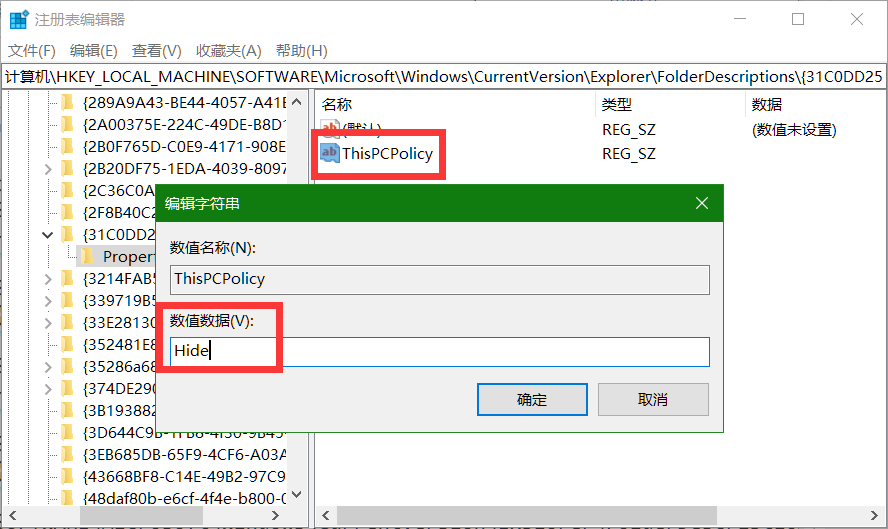Click folder icon of {2F8B40C key
The height and width of the screenshot is (529, 888).
tap(67, 212)
